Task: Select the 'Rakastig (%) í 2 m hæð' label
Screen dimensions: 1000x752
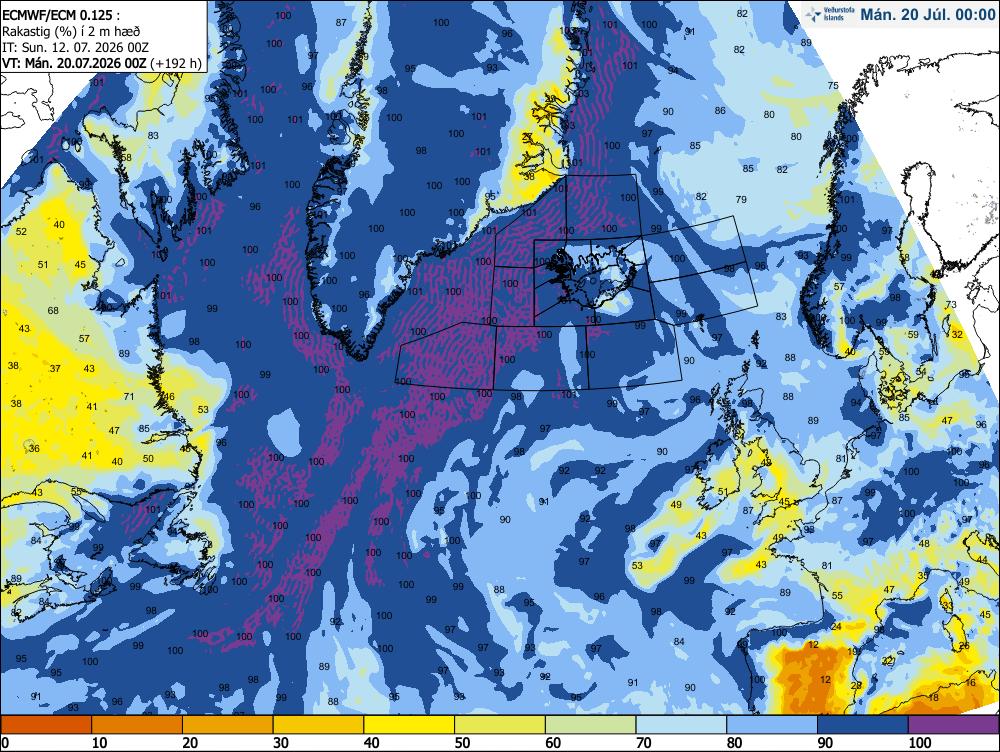Action: click(x=71, y=31)
